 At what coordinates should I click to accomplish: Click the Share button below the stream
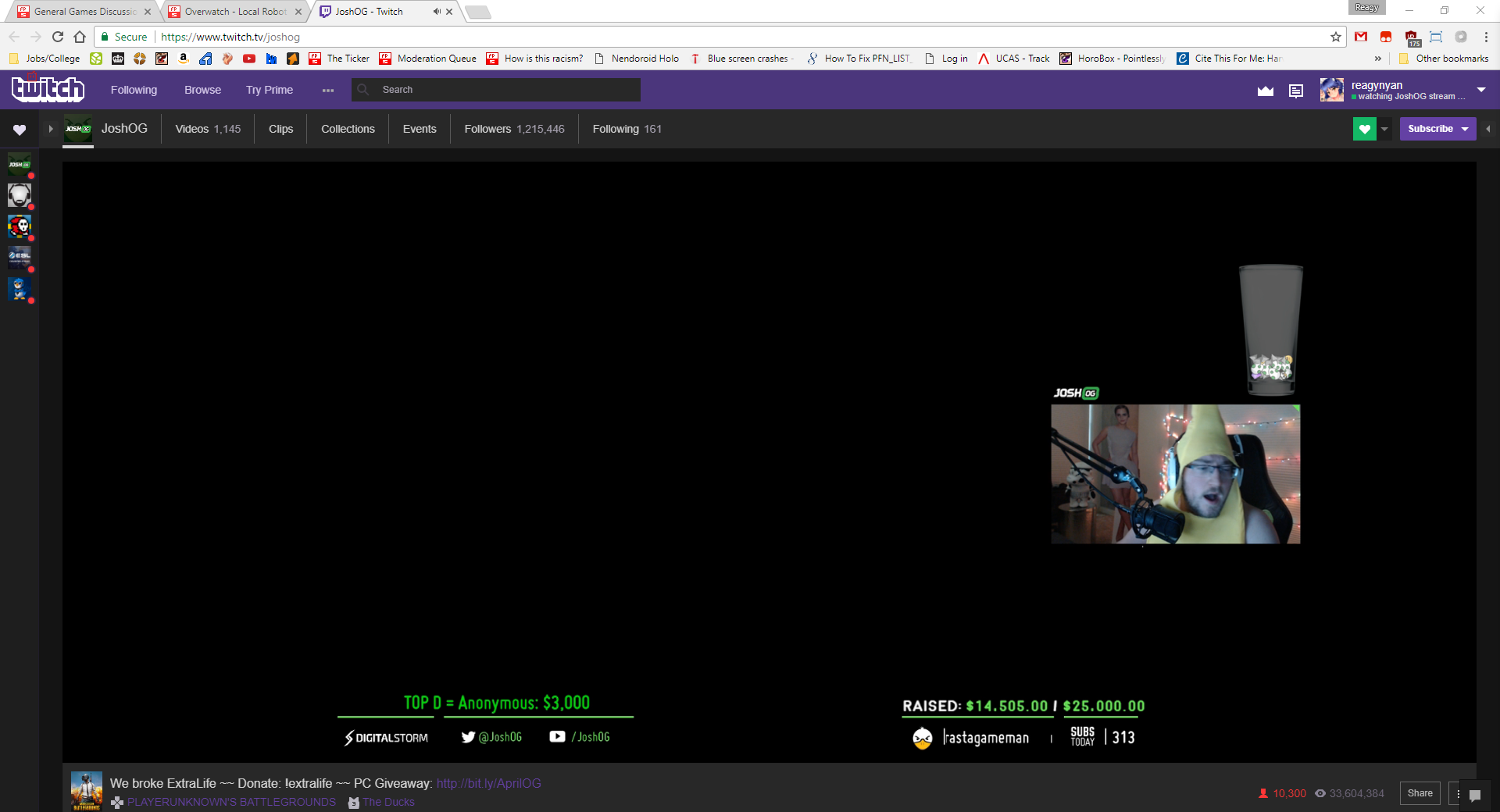pos(1420,793)
